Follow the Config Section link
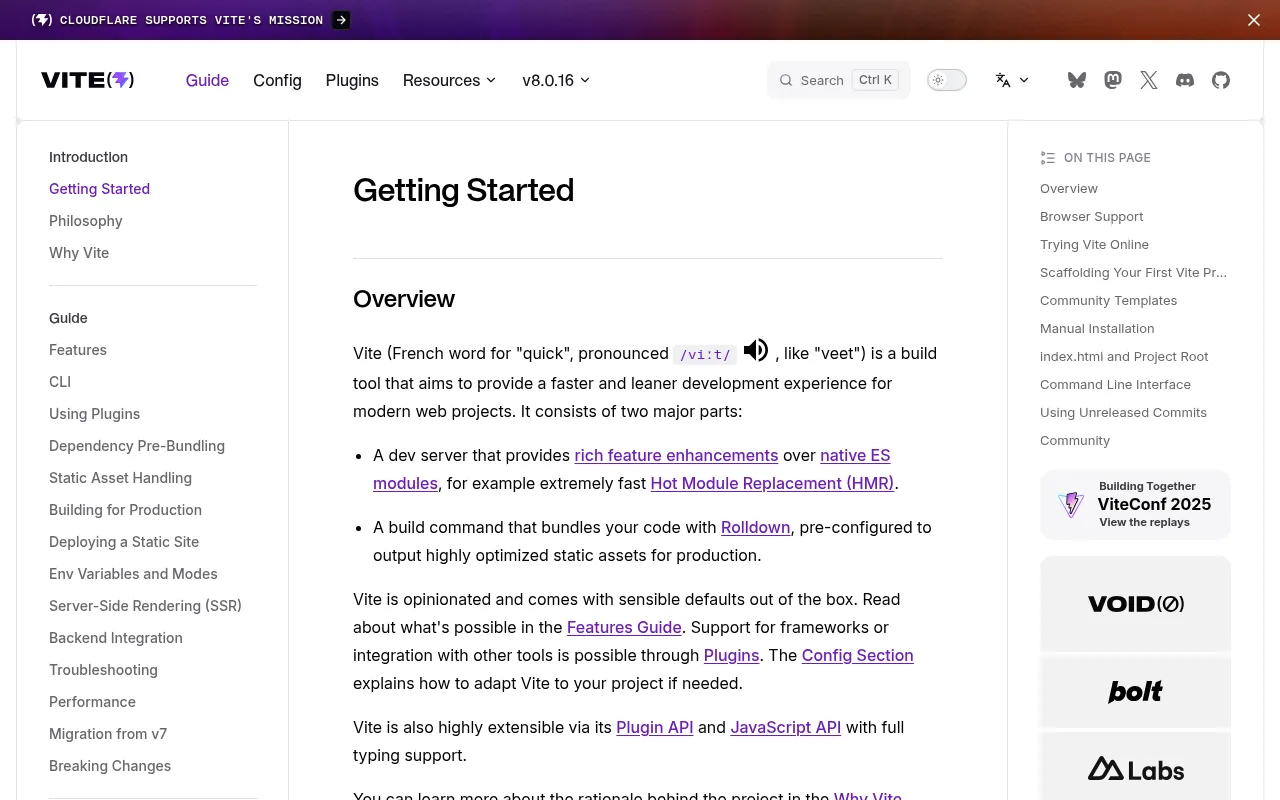This screenshot has width=1280, height=800. (857, 655)
